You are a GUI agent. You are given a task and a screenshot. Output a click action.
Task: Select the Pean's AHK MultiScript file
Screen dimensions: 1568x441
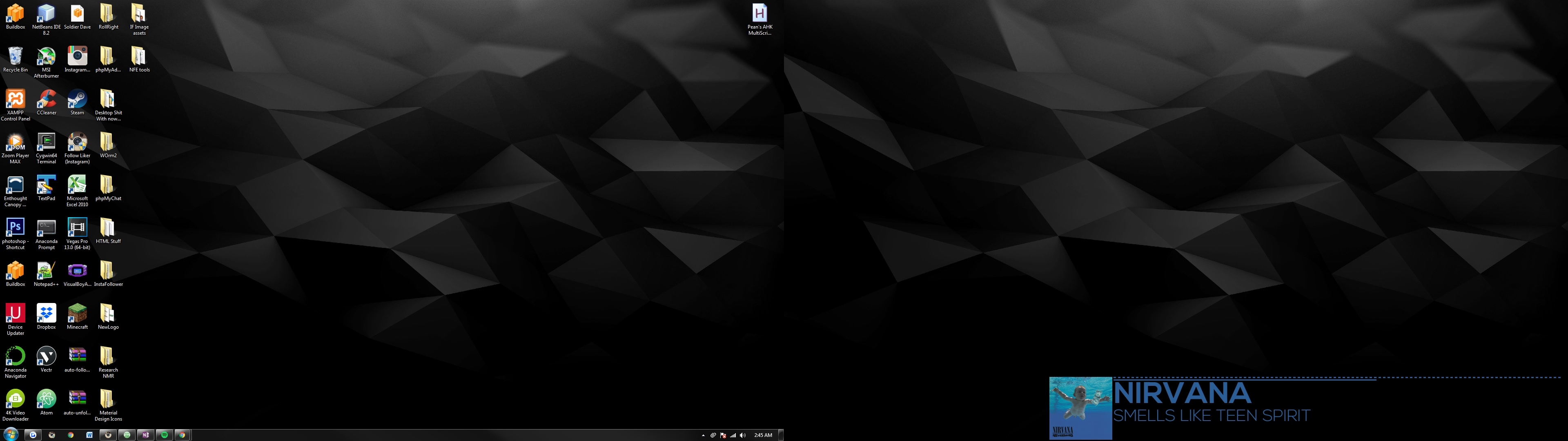click(759, 19)
